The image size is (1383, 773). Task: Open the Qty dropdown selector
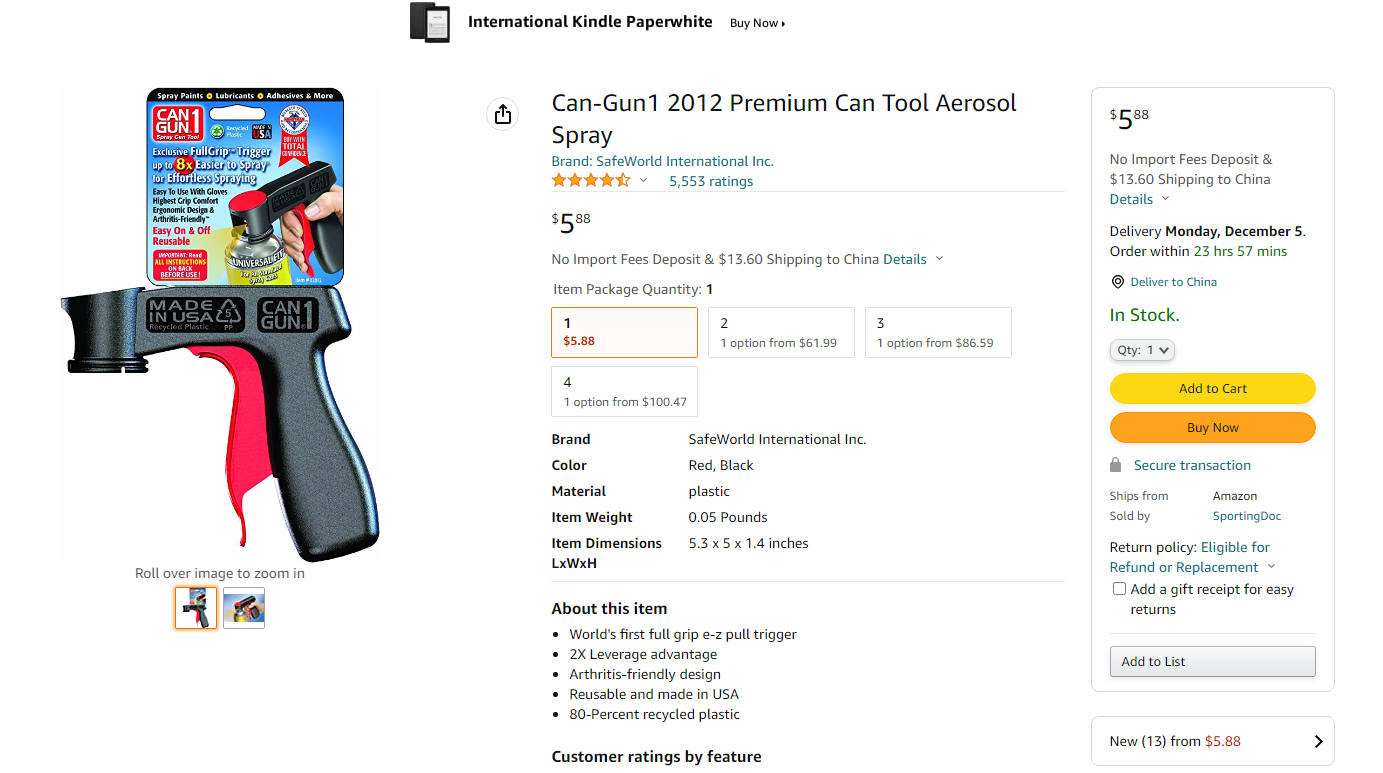[x=1142, y=350]
